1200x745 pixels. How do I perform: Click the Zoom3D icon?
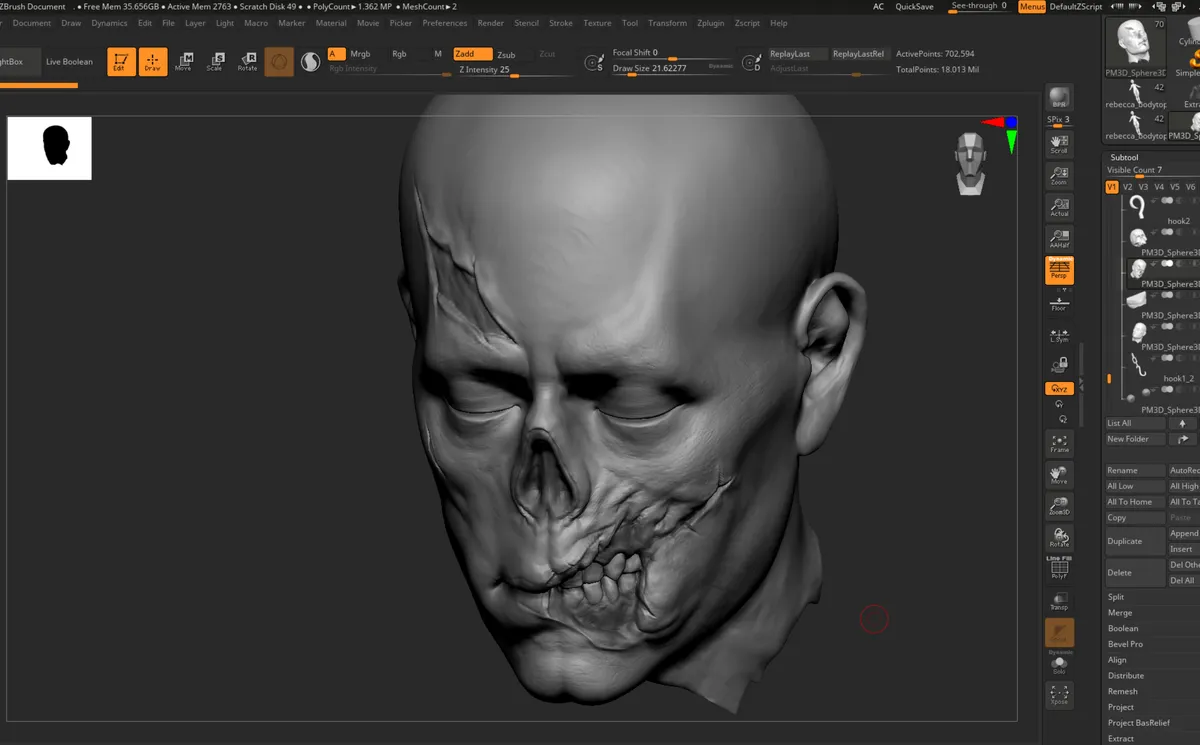(x=1059, y=506)
